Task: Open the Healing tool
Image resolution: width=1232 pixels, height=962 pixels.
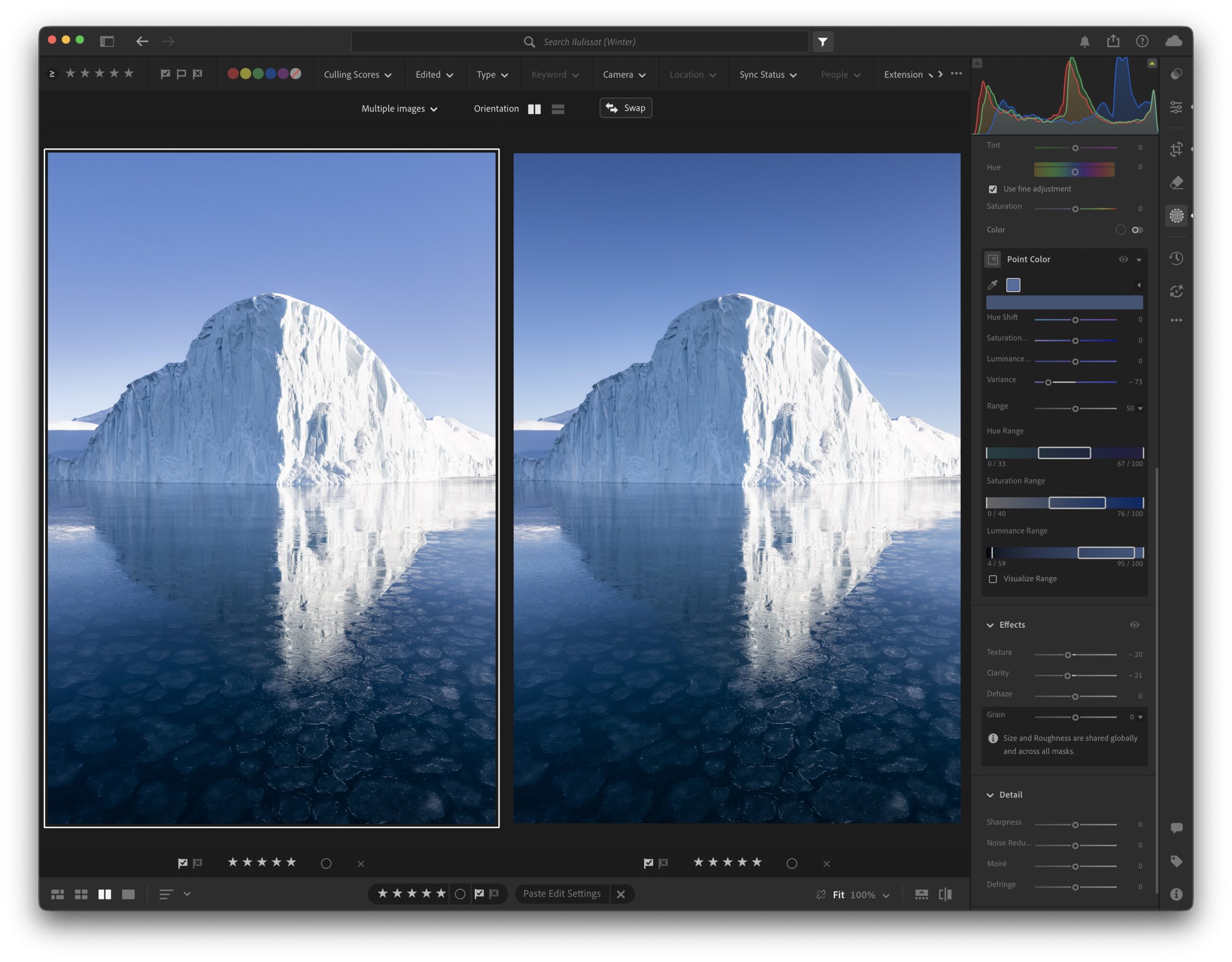Action: point(1177,181)
